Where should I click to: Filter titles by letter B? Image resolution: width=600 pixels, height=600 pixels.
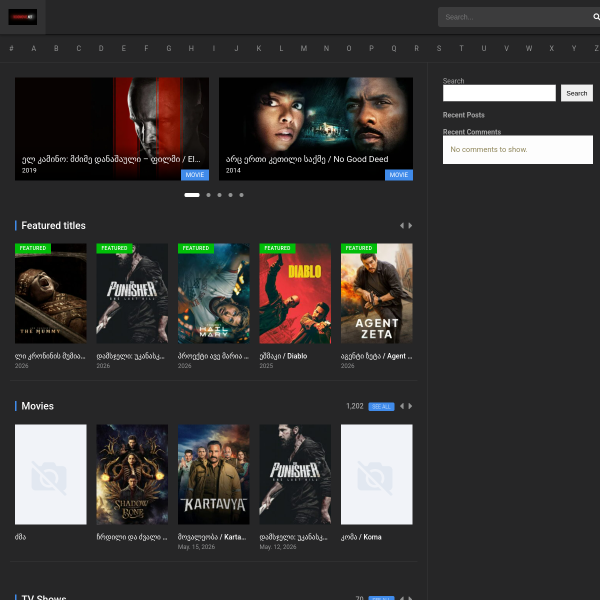point(56,49)
